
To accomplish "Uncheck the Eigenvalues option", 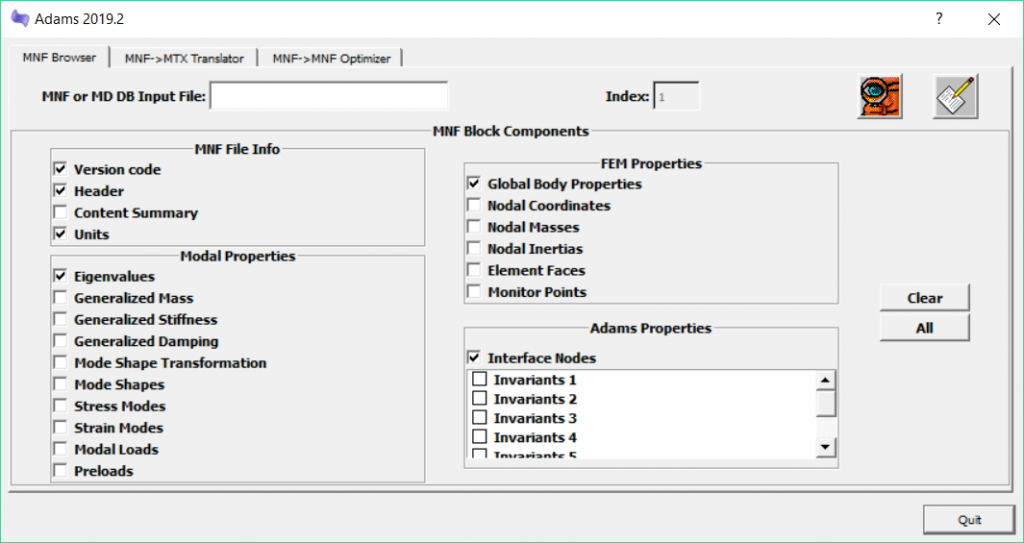I will click(x=60, y=277).
